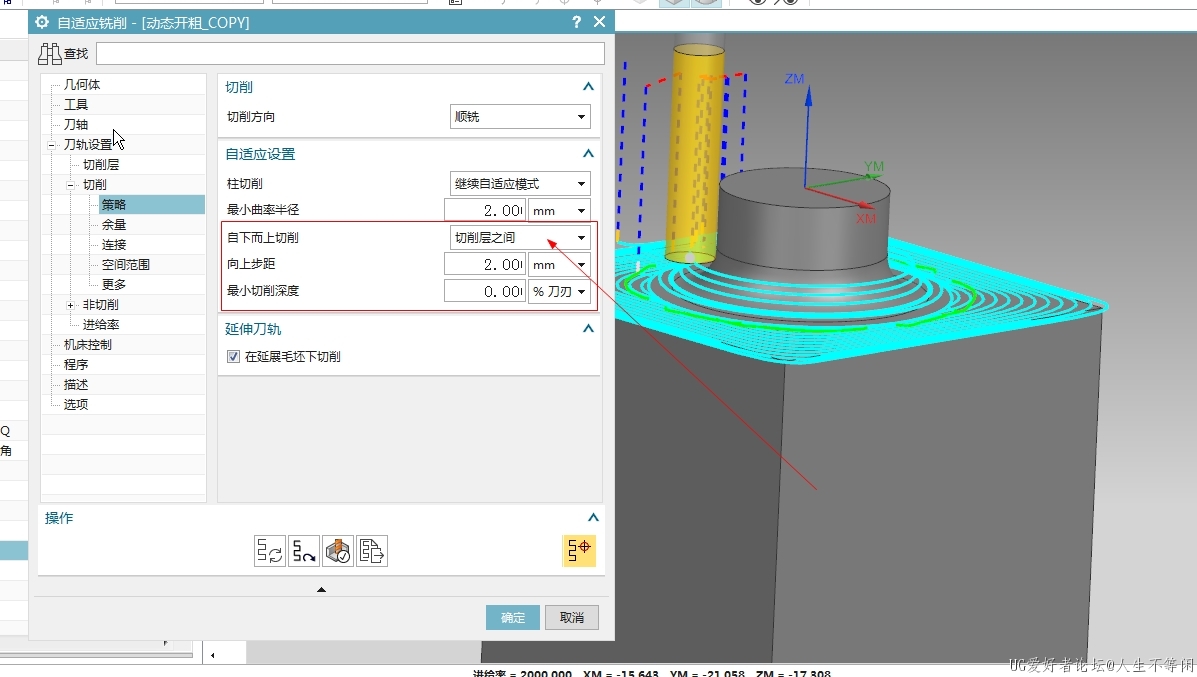Click the highlighted toolpath display icon

[579, 551]
